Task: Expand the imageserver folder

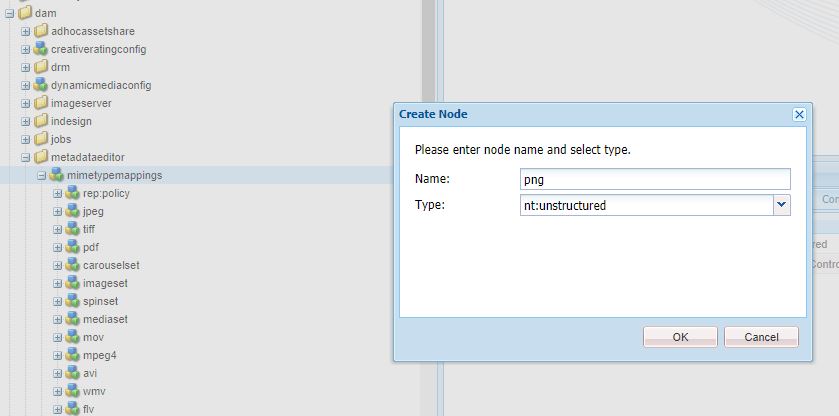Action: tap(26, 103)
